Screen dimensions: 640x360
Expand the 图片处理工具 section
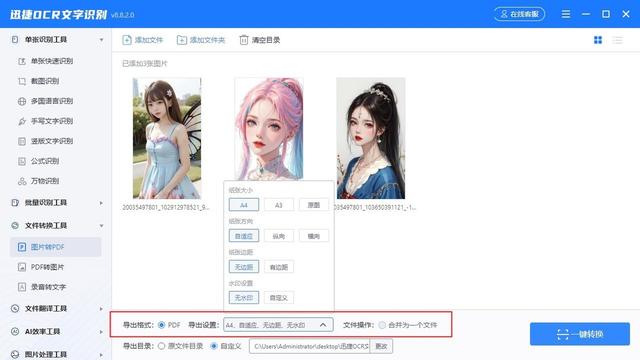click(101, 354)
